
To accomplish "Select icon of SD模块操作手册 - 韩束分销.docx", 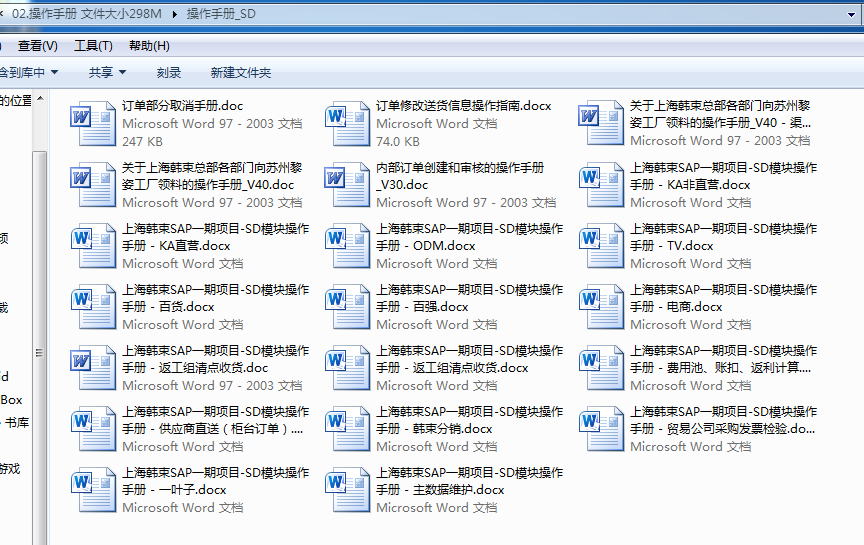I will pyautogui.click(x=347, y=429).
